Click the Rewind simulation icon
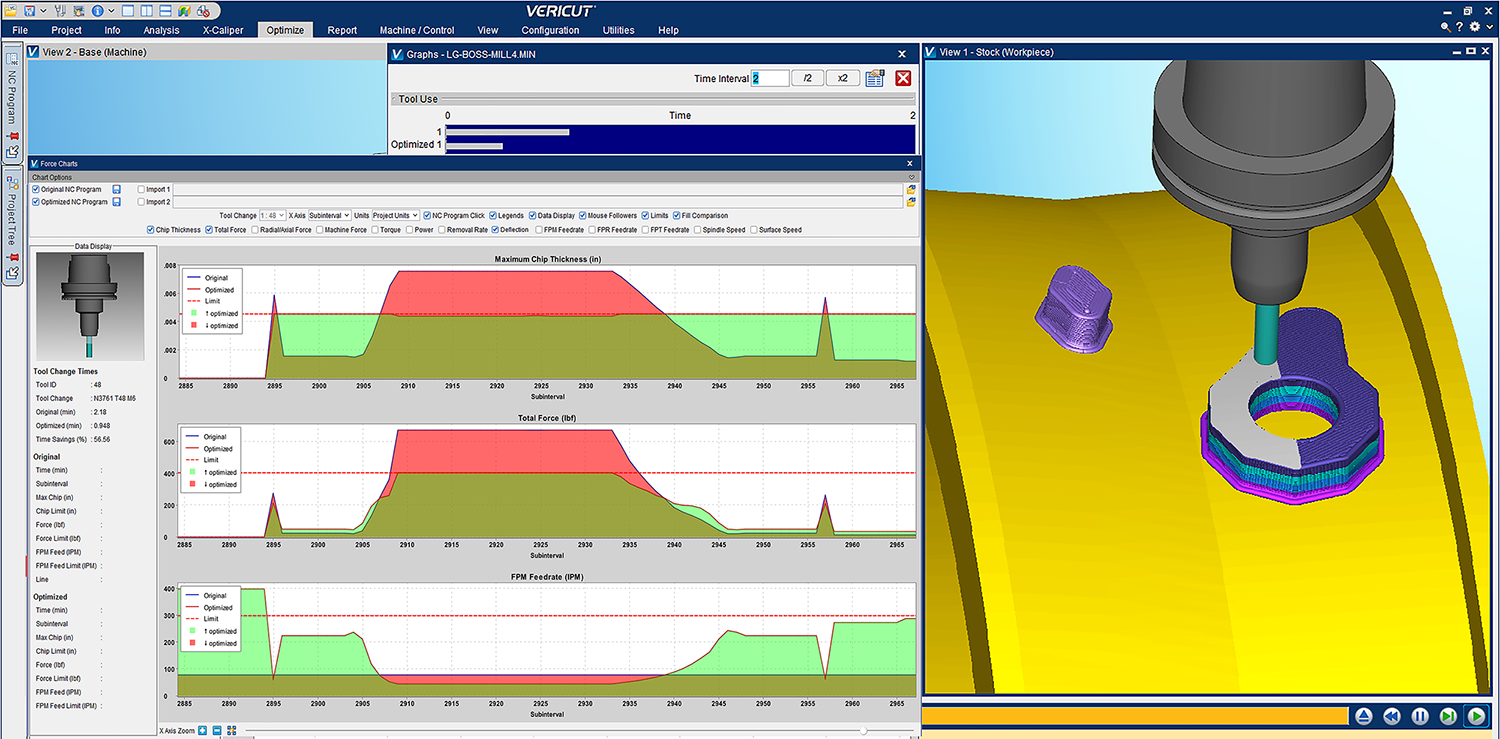This screenshot has width=1500, height=739. tap(1391, 716)
